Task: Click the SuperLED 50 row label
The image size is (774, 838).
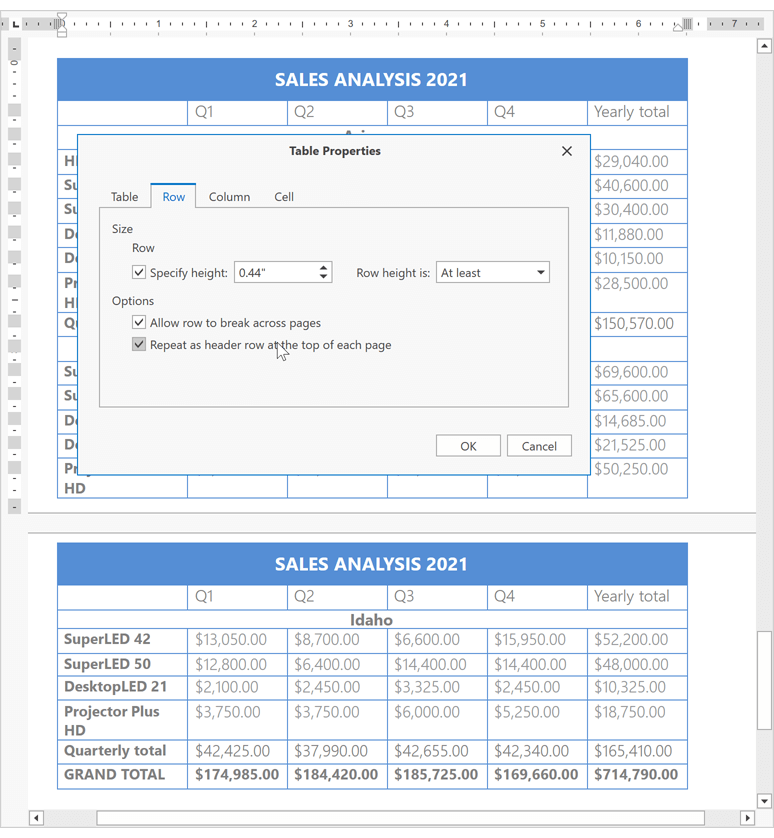Action: tap(107, 664)
